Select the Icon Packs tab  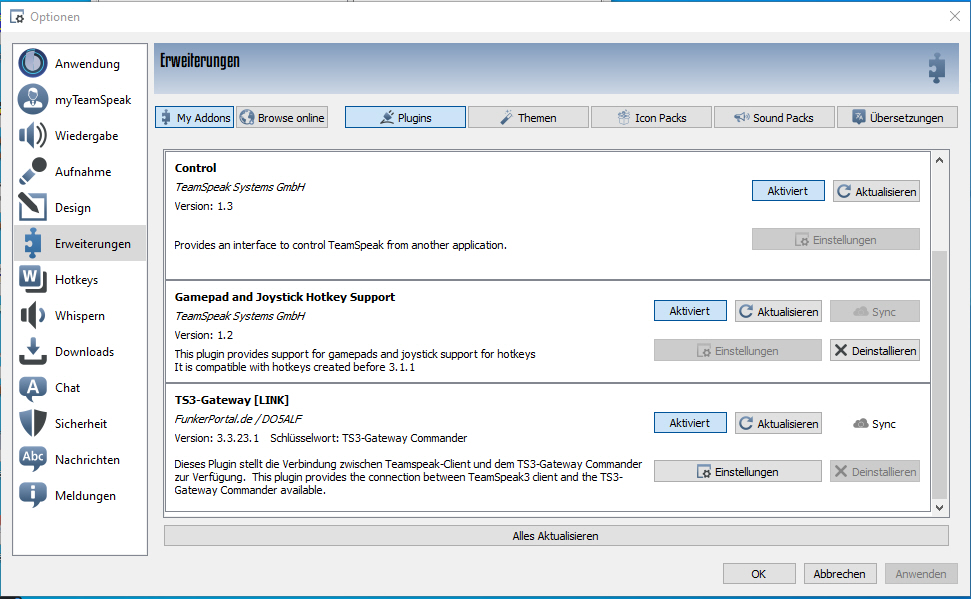(x=651, y=117)
